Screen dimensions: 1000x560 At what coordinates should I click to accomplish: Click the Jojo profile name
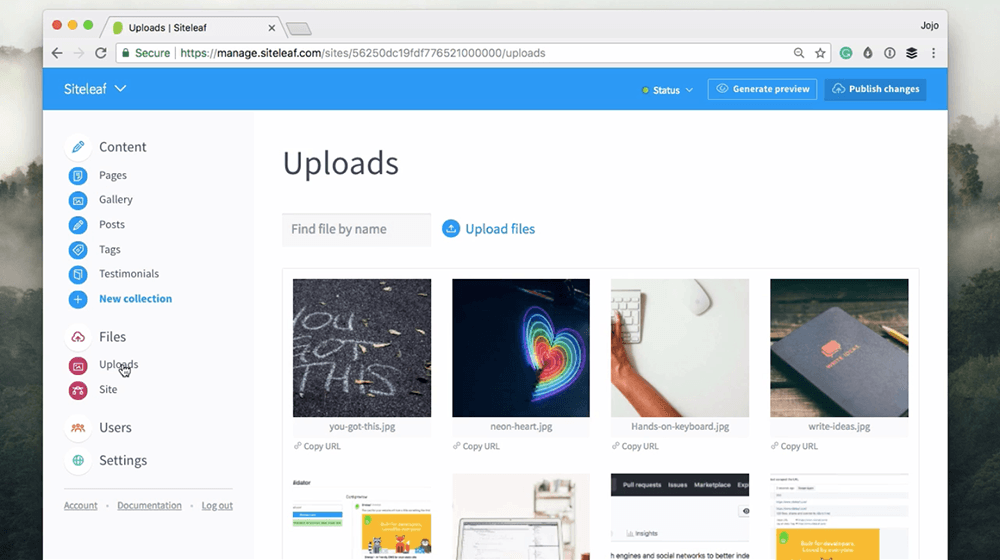(929, 26)
